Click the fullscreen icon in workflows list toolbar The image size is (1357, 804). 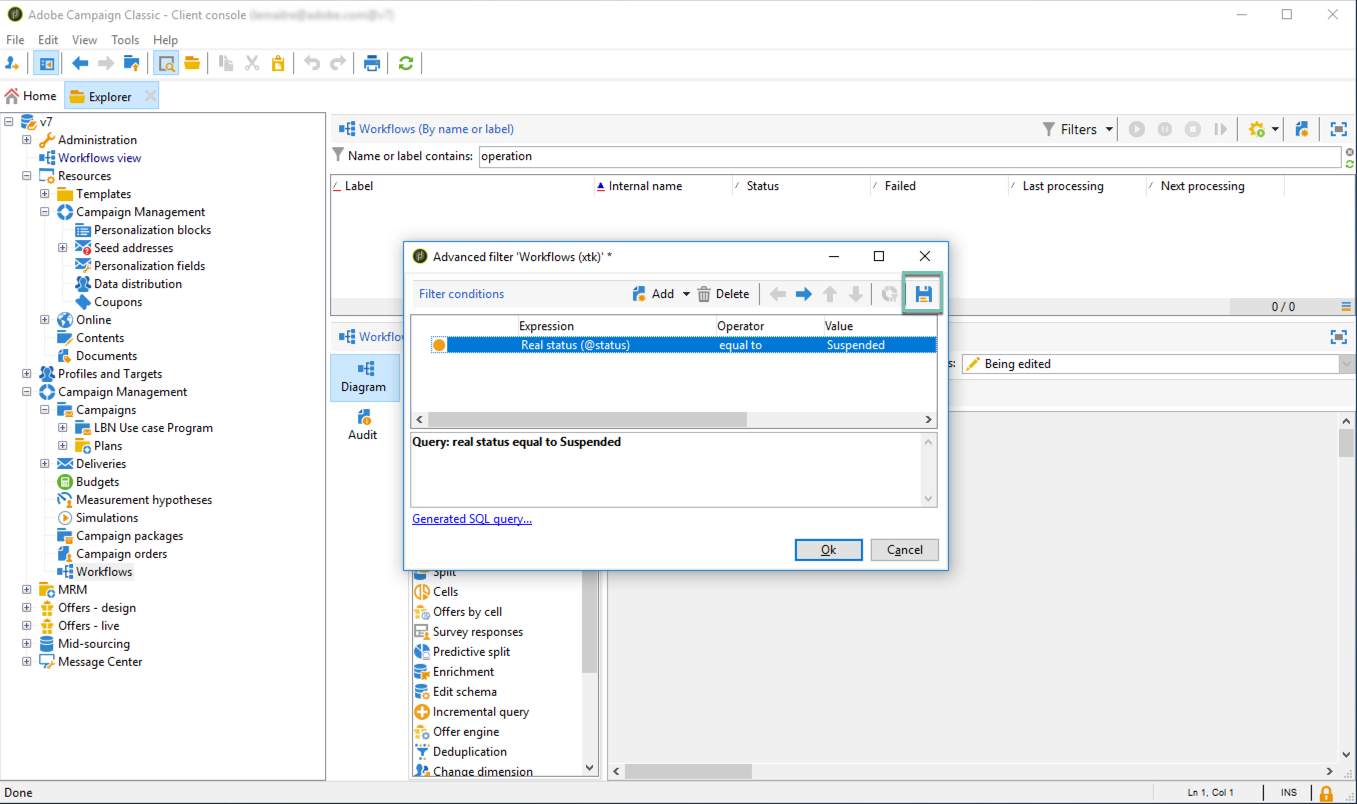pos(1338,129)
